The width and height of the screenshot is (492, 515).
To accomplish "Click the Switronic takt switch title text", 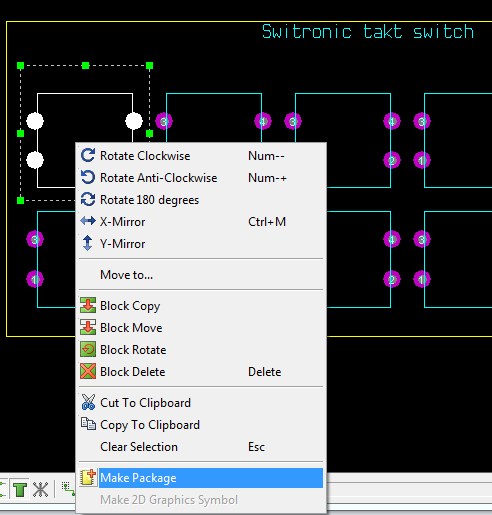I will [x=368, y=32].
